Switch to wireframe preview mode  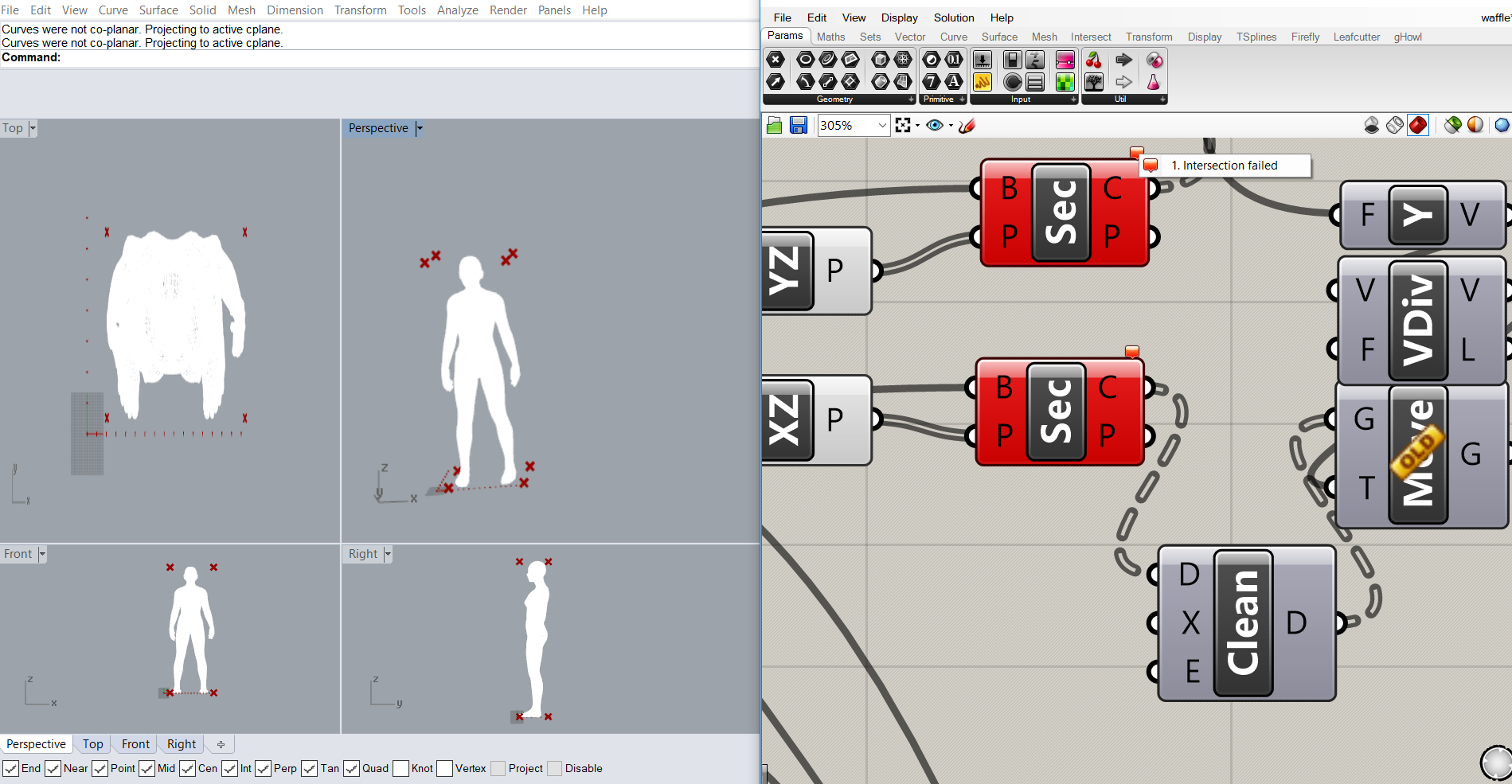tap(1395, 125)
